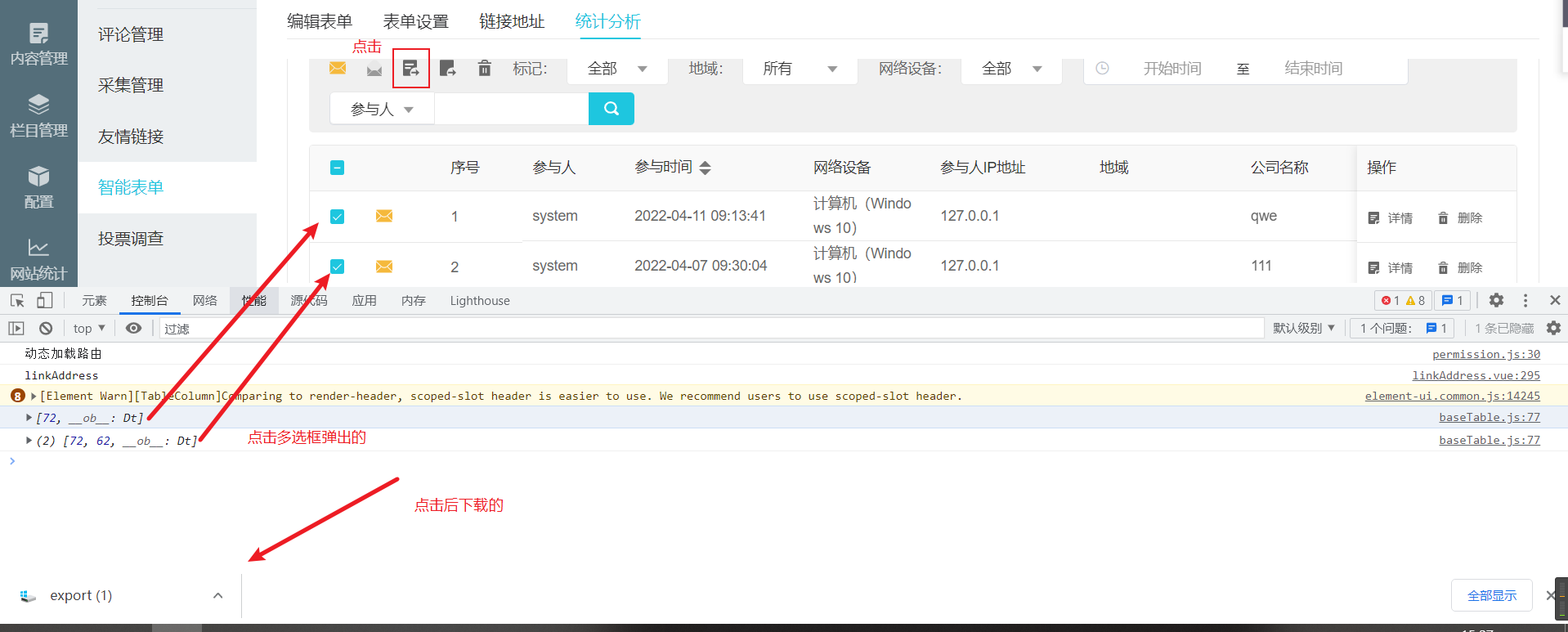
Task: Click the gray open-envelope mark-read icon
Action: [374, 69]
